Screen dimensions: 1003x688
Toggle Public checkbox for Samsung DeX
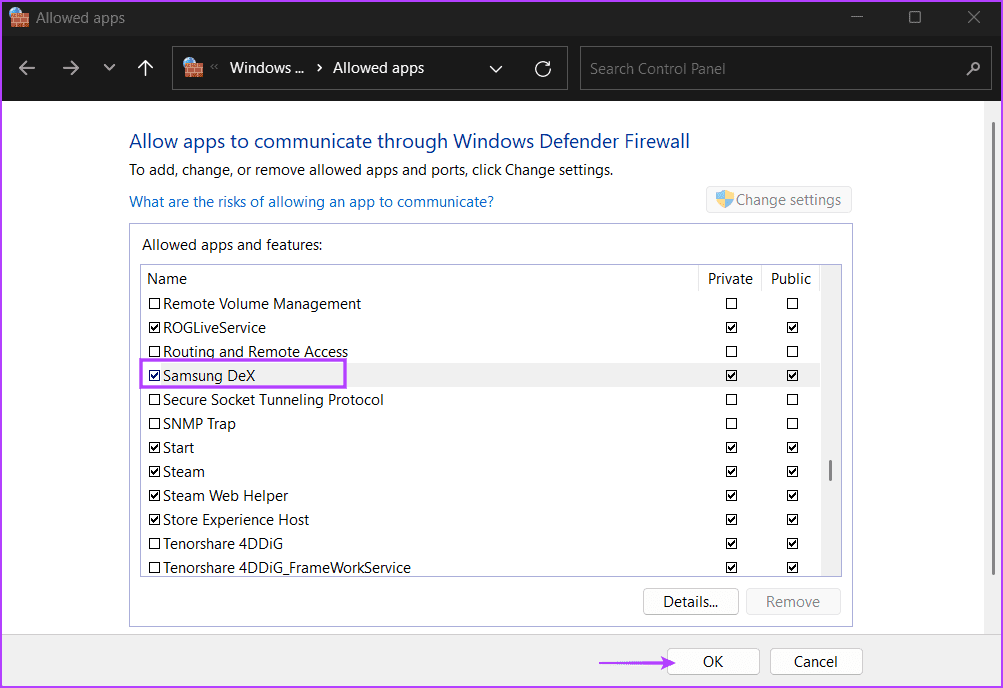(792, 375)
